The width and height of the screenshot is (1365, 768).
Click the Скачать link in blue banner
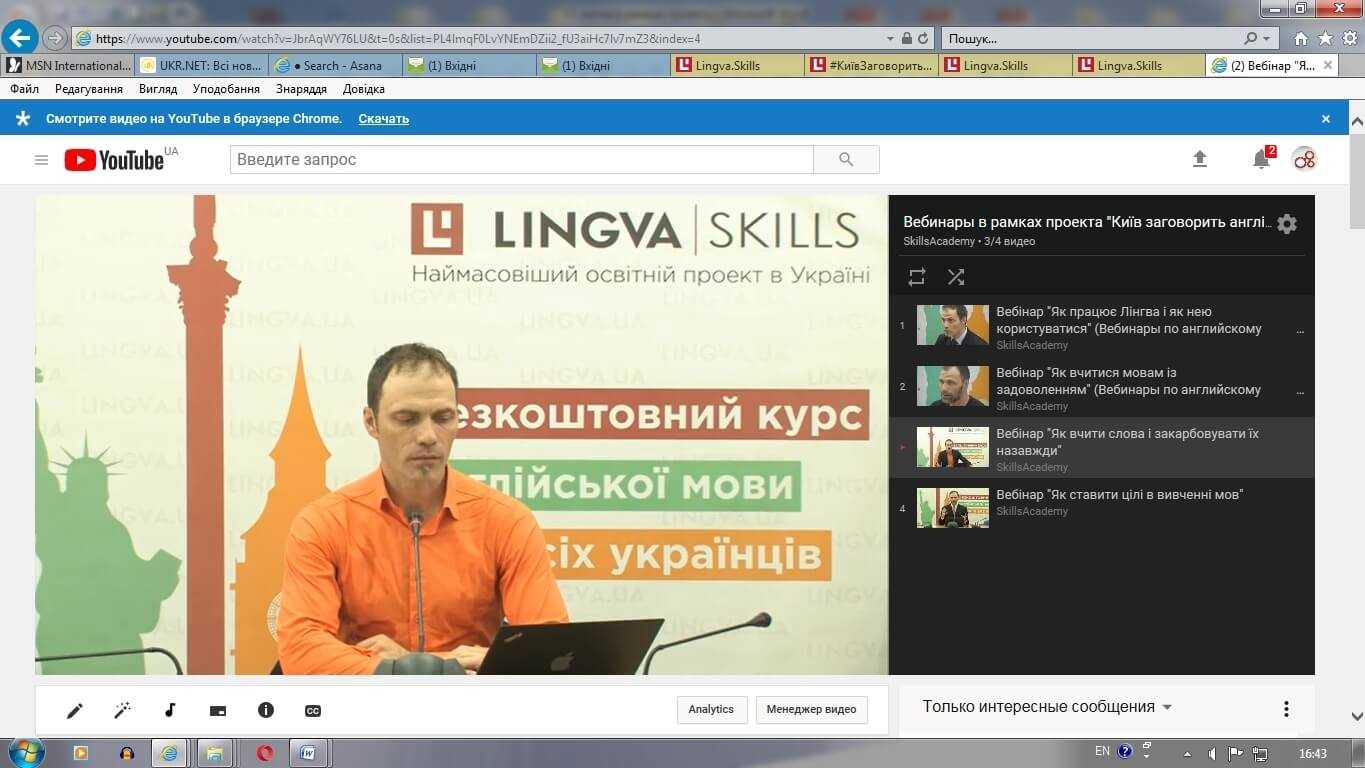tap(384, 119)
